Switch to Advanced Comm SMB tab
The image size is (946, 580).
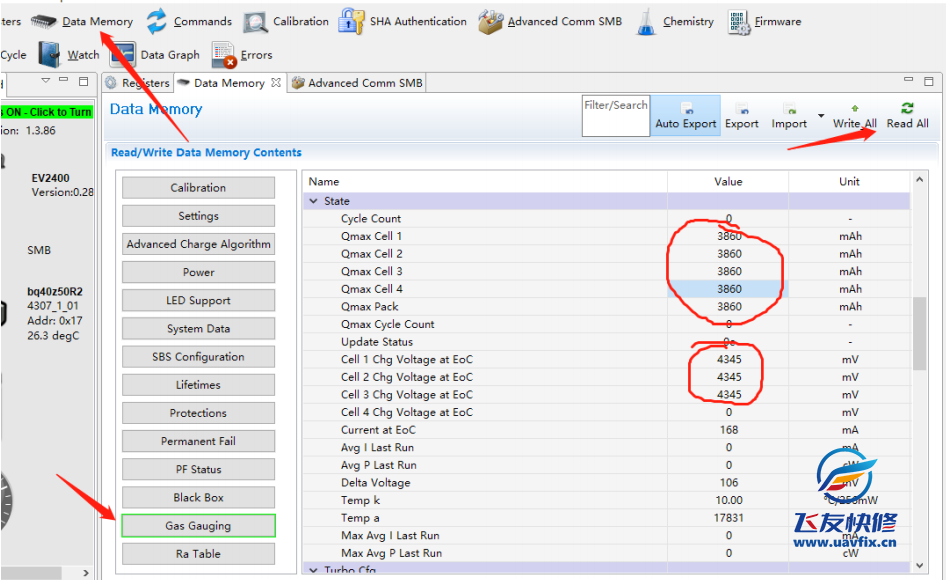tap(357, 83)
